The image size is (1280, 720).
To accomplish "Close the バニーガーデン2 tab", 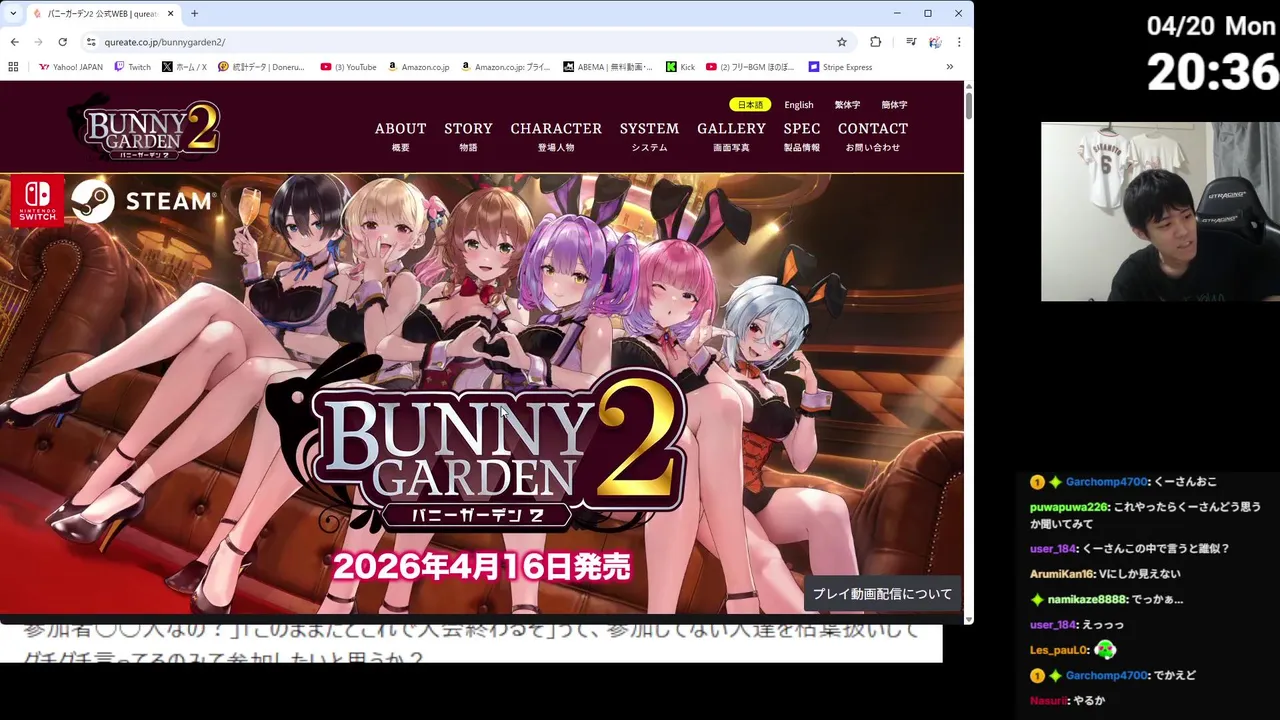I will coord(170,13).
